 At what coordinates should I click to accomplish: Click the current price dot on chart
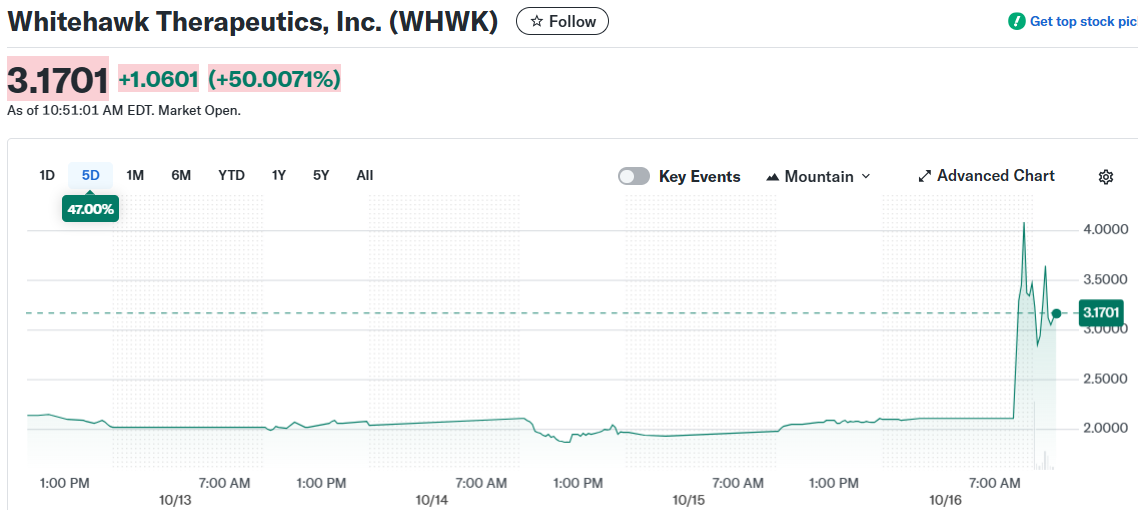point(1056,314)
